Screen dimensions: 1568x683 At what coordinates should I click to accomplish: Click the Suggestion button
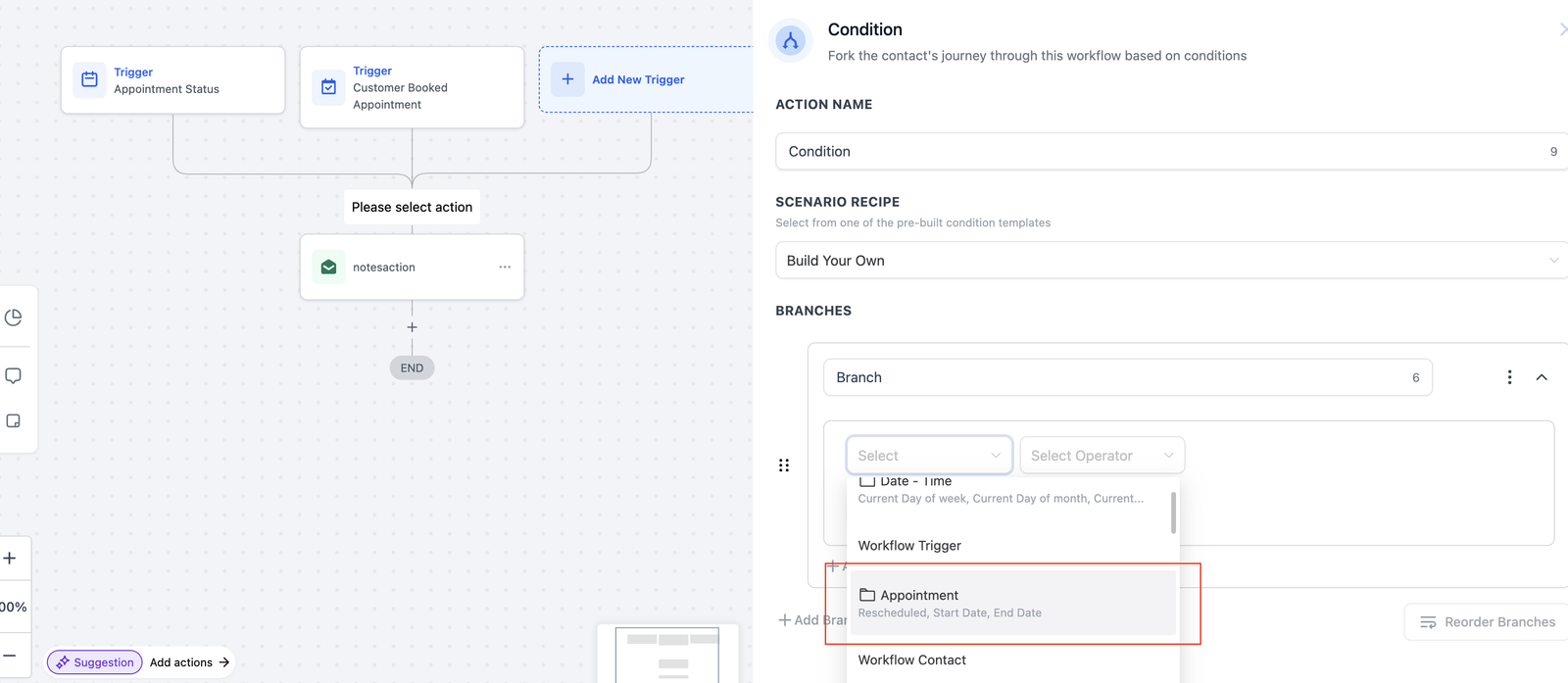pos(94,662)
